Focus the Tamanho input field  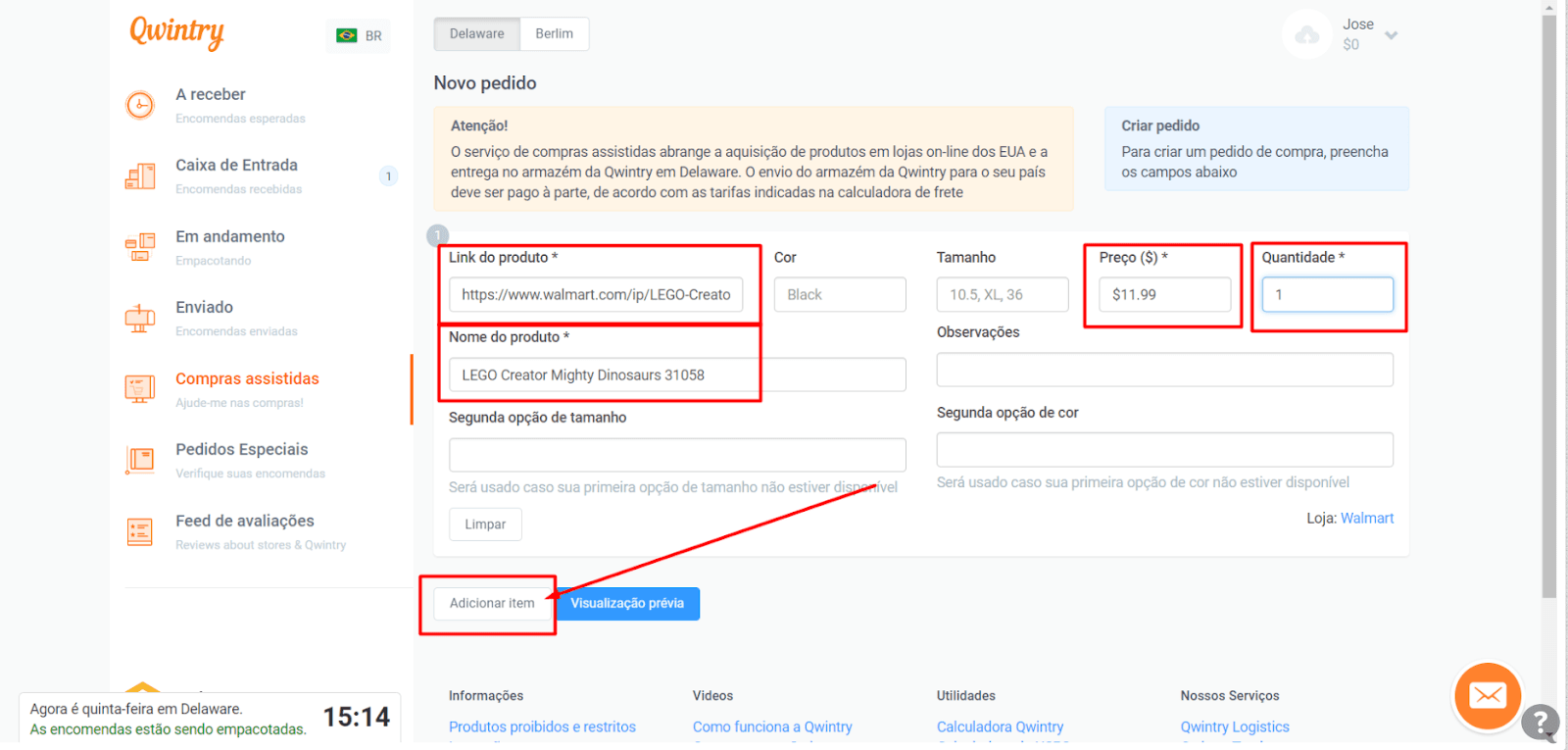coord(1003,294)
